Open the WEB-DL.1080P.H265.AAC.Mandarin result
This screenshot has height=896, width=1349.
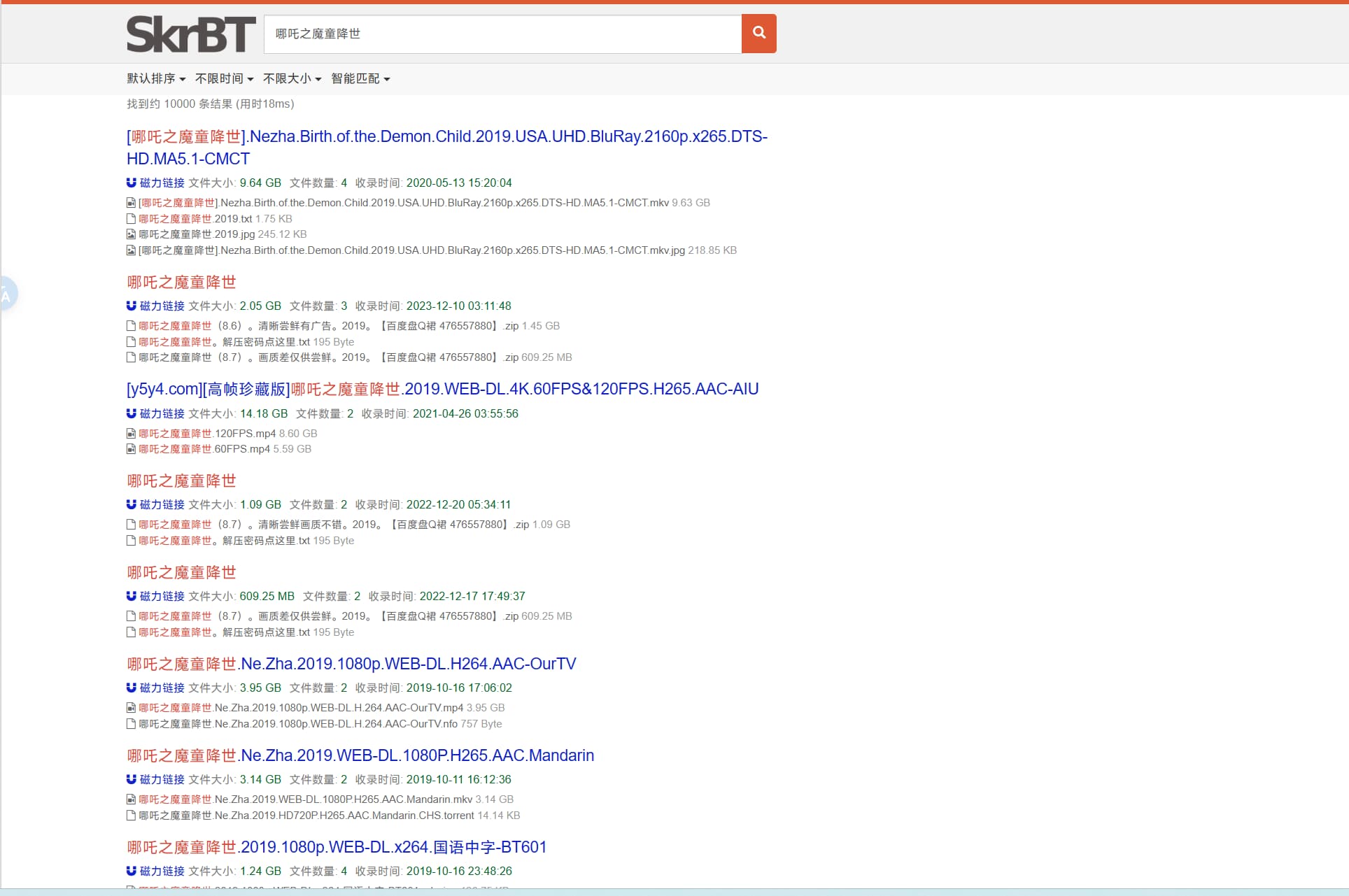click(360, 755)
